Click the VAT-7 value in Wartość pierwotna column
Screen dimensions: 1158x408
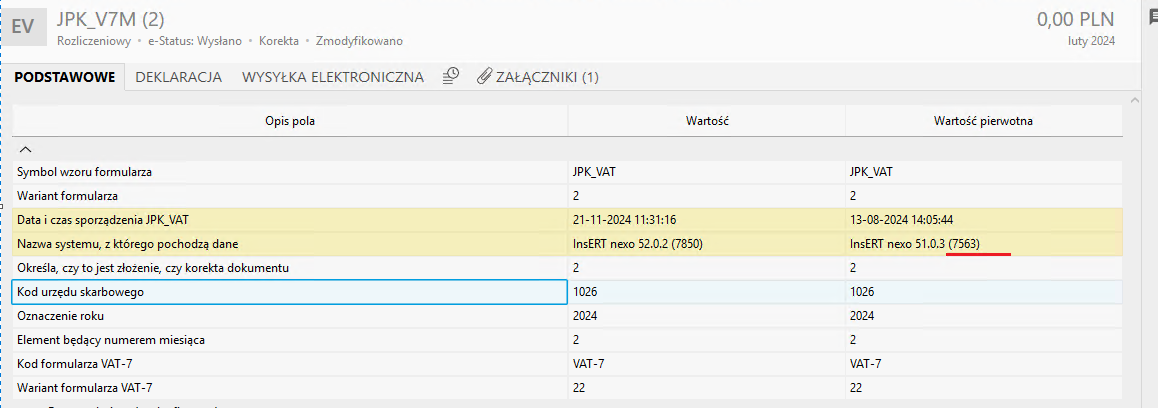pos(866,364)
